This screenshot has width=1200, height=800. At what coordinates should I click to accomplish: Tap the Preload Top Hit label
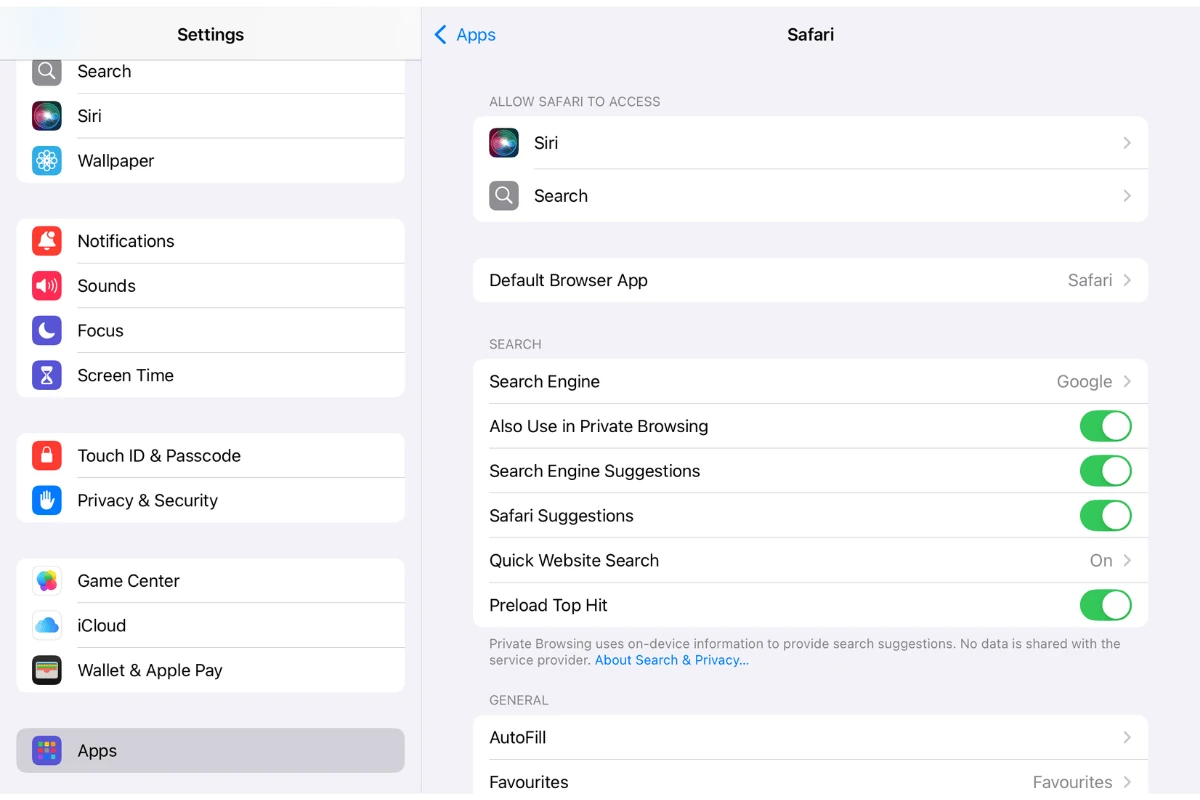(x=548, y=605)
